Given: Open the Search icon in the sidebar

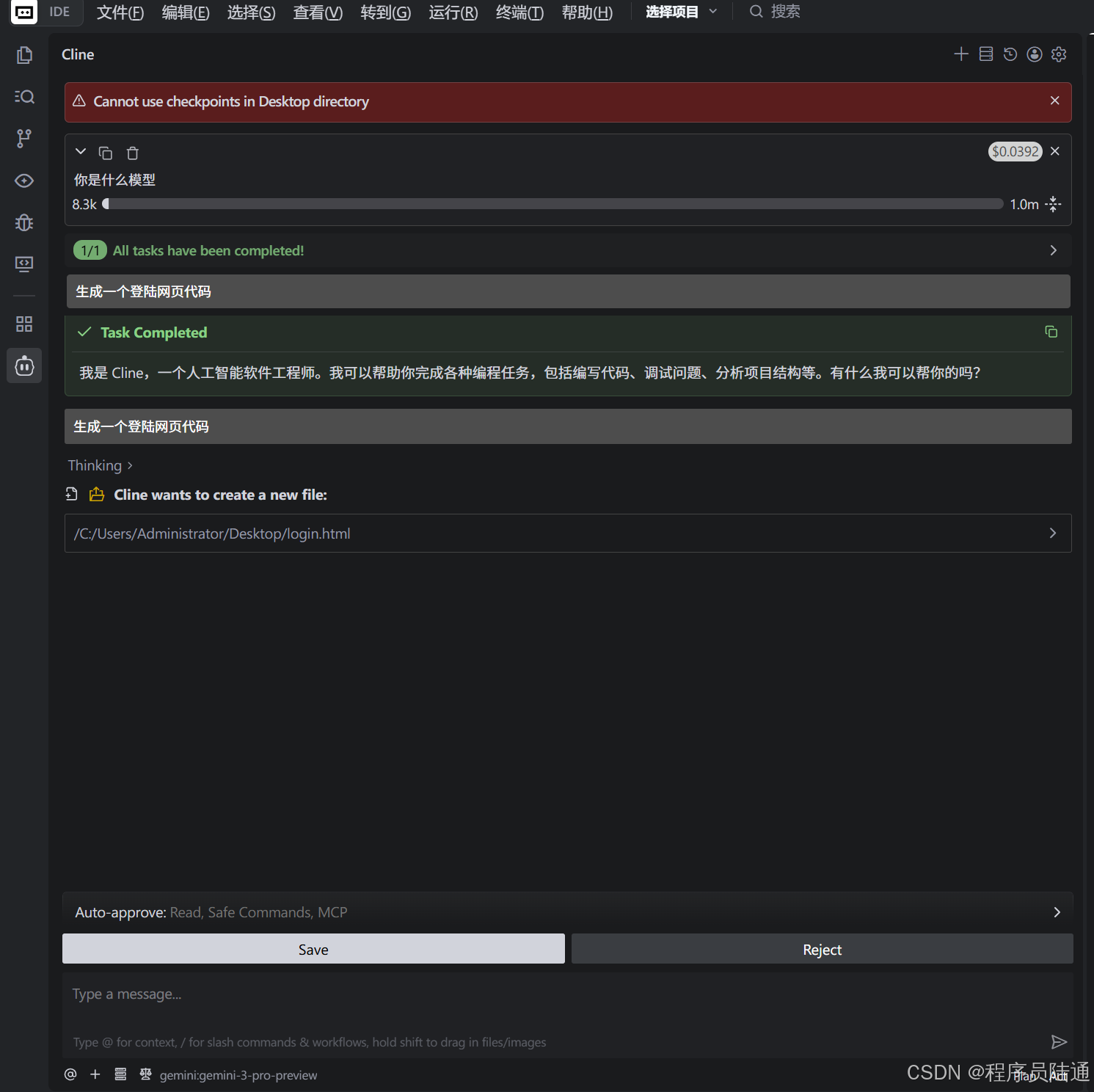Looking at the screenshot, I should (x=24, y=96).
